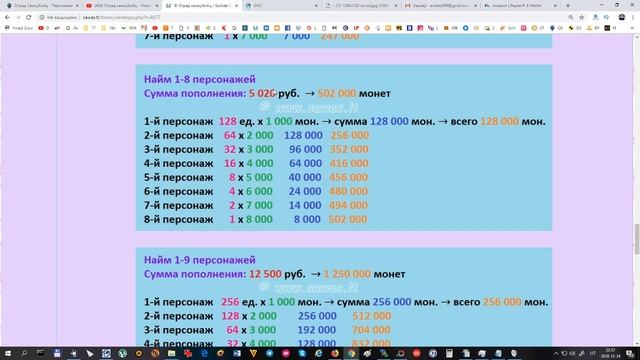Click the '416 000' running total value
The width and height of the screenshot is (640, 360).
[349, 163]
